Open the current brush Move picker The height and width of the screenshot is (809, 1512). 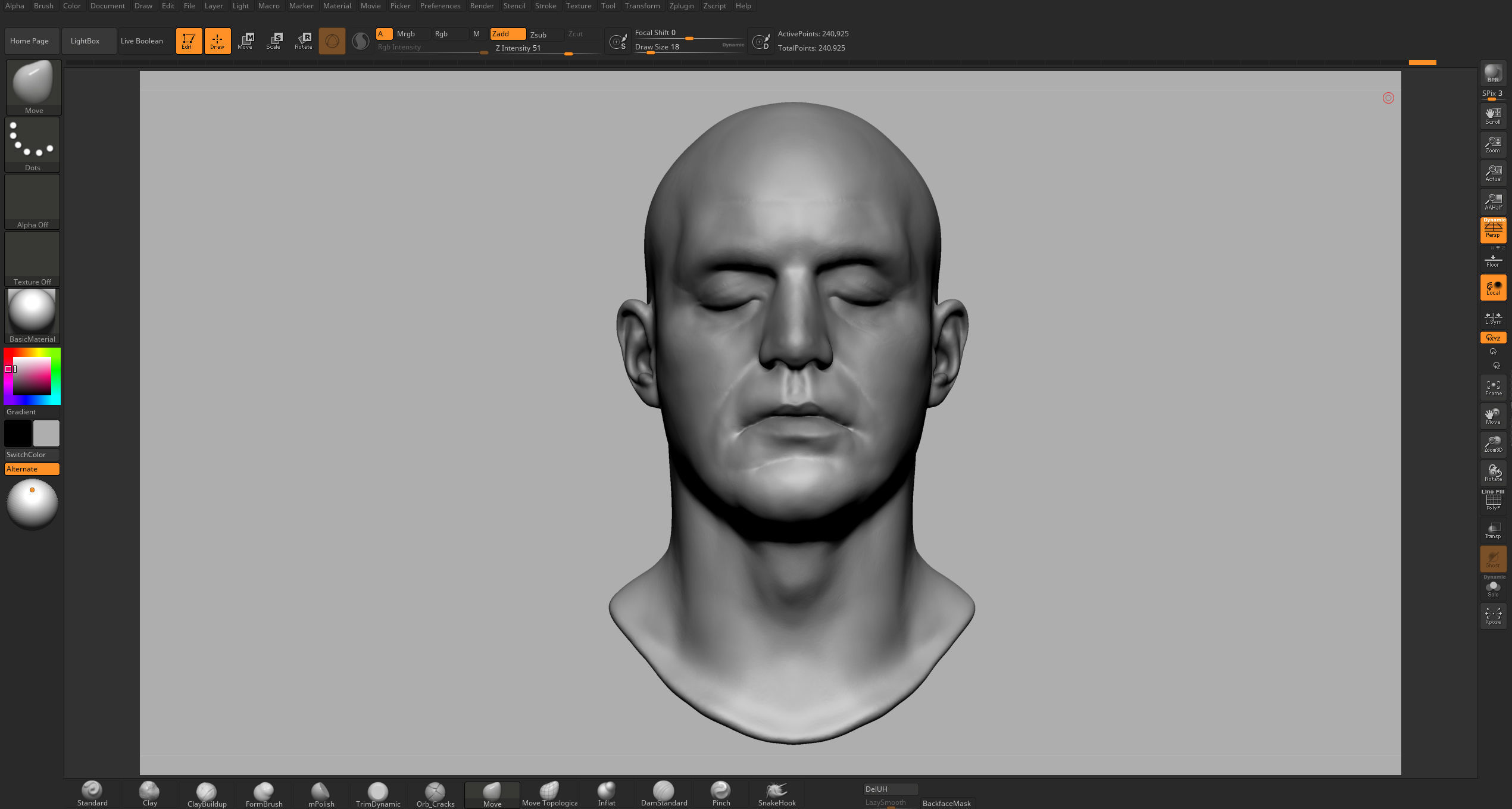(33, 87)
